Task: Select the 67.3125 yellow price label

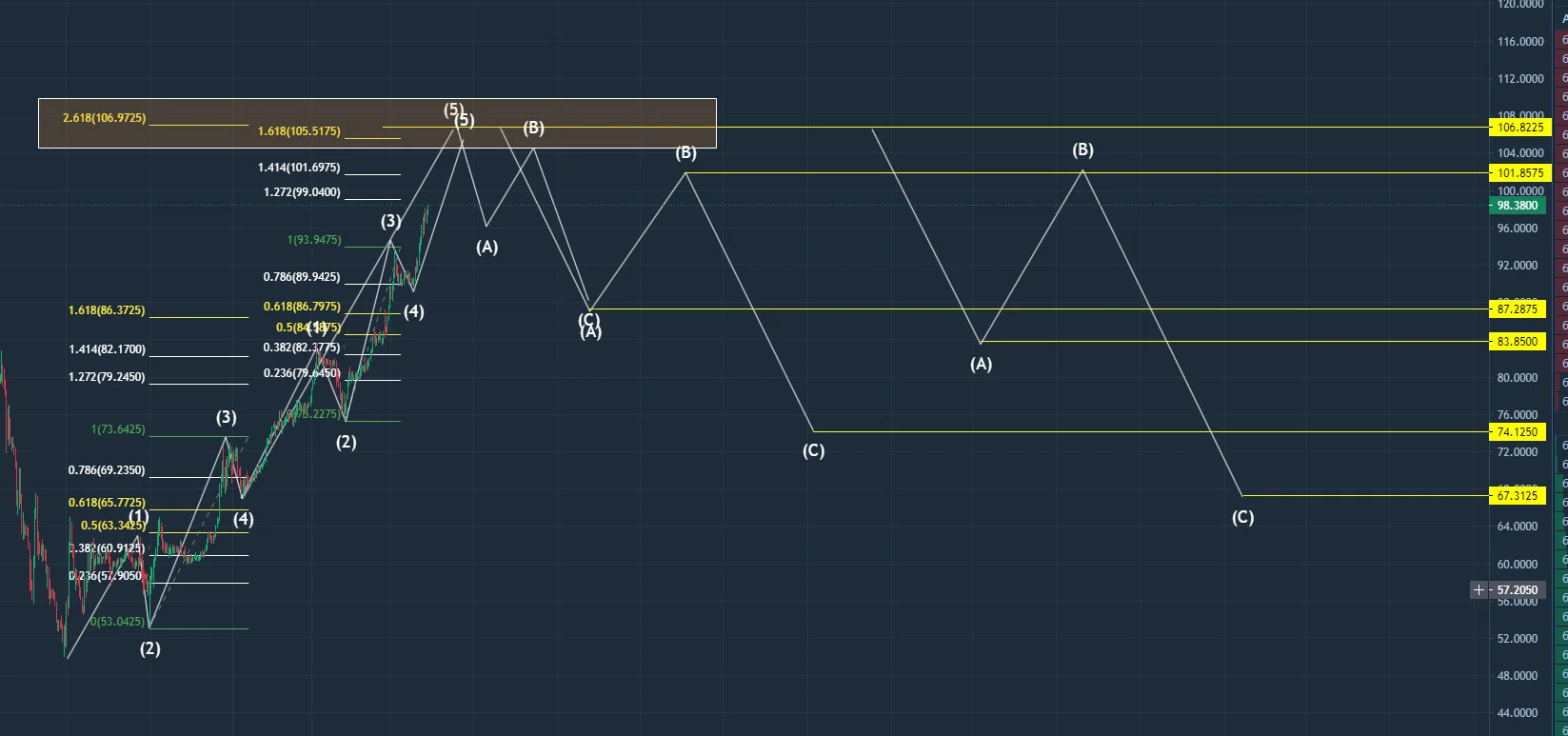Action: 1518,496
